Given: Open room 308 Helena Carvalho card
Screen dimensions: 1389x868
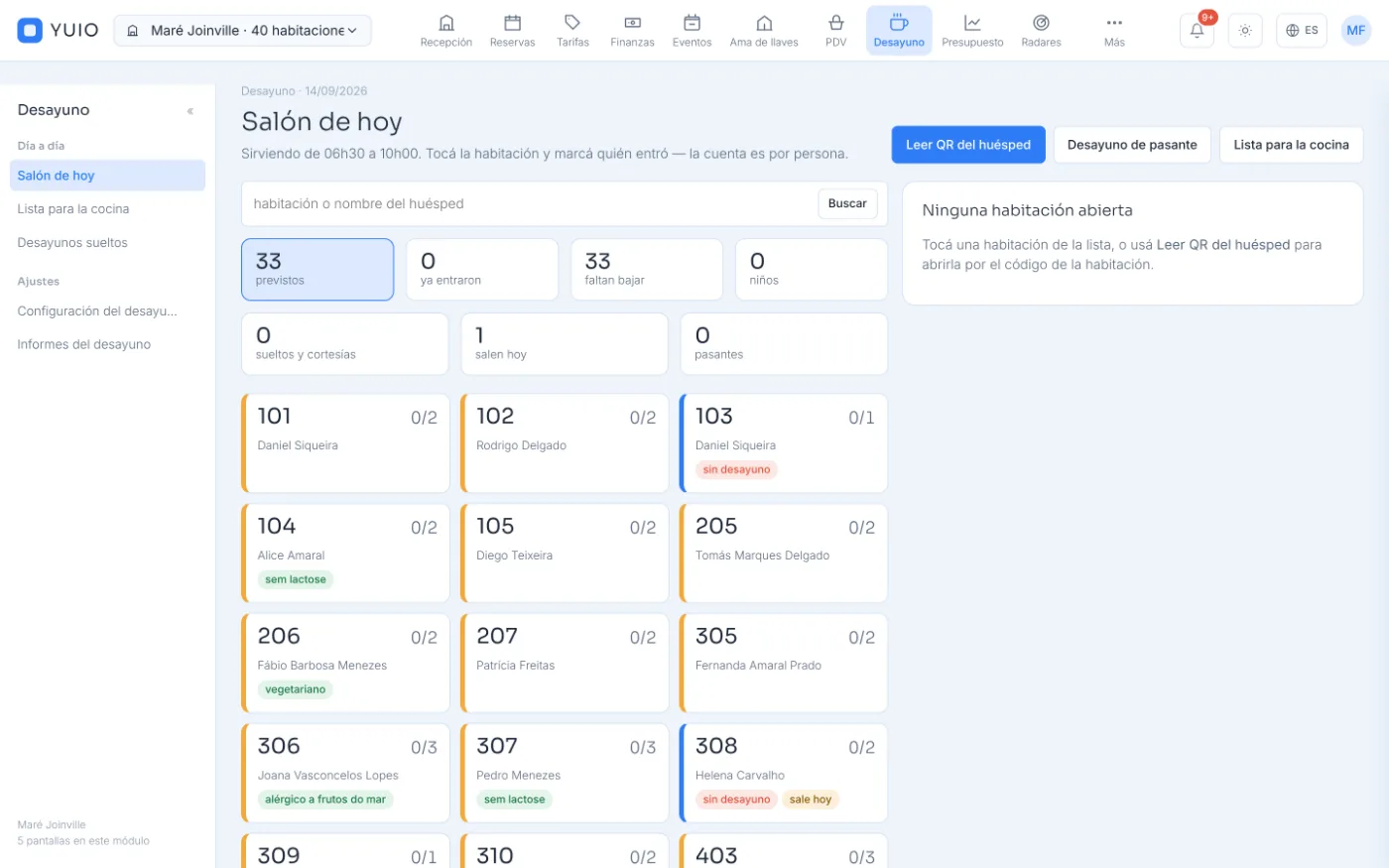Looking at the screenshot, I should [x=784, y=774].
